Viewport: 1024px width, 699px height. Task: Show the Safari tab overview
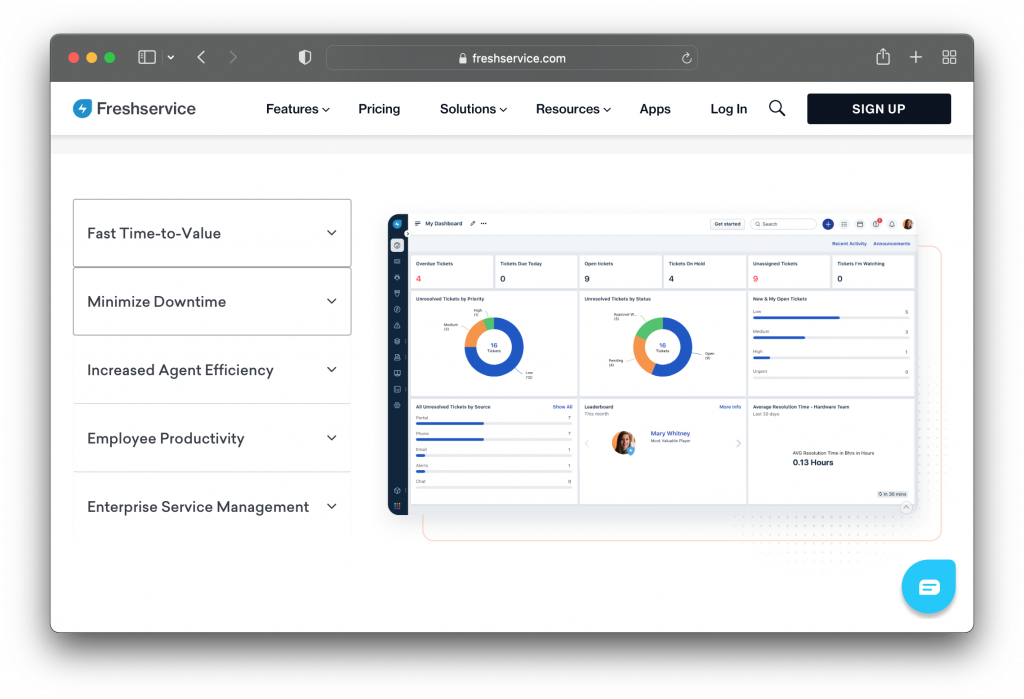pos(949,57)
